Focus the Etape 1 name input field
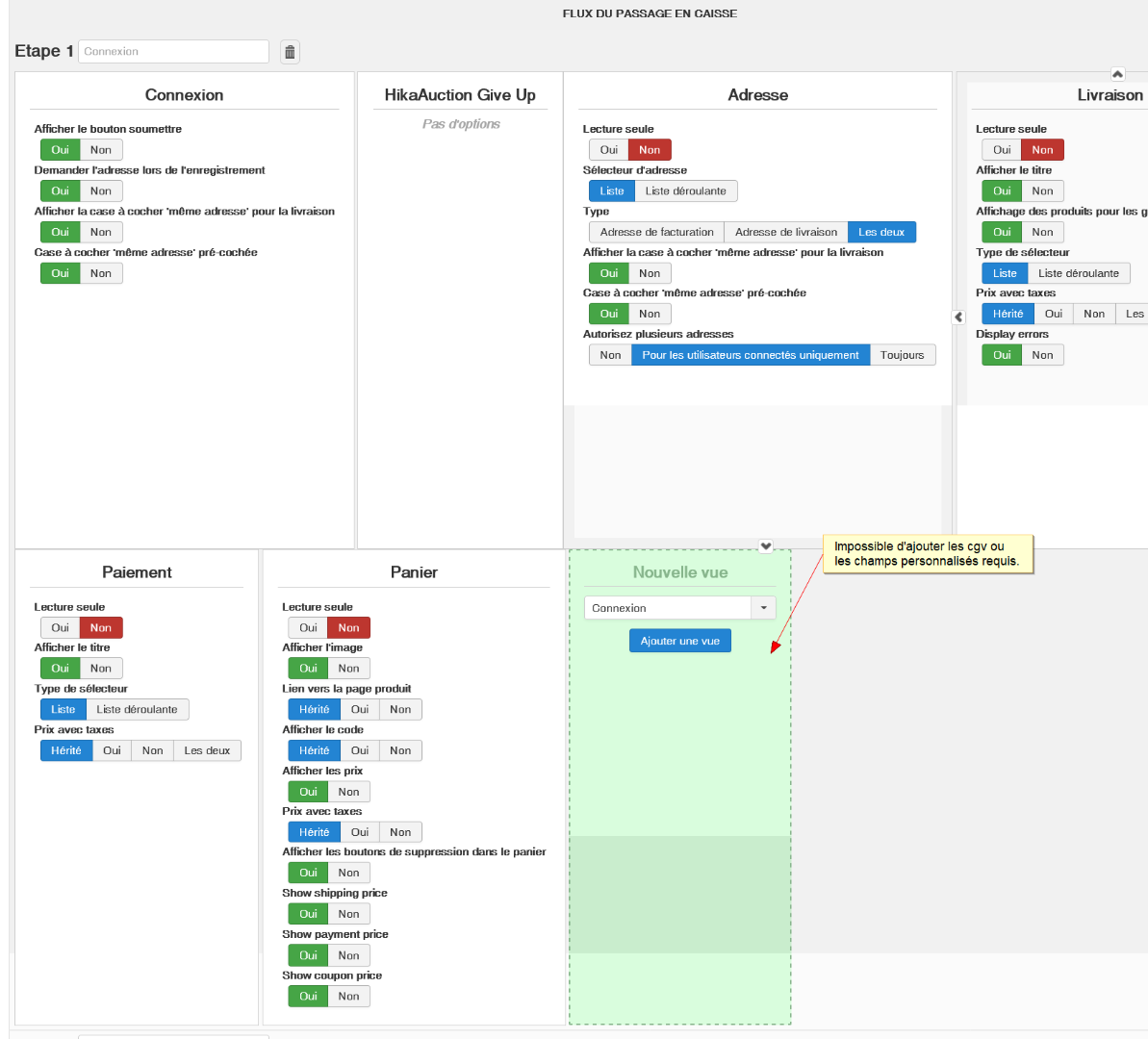The width and height of the screenshot is (1148, 1039). 173,52
